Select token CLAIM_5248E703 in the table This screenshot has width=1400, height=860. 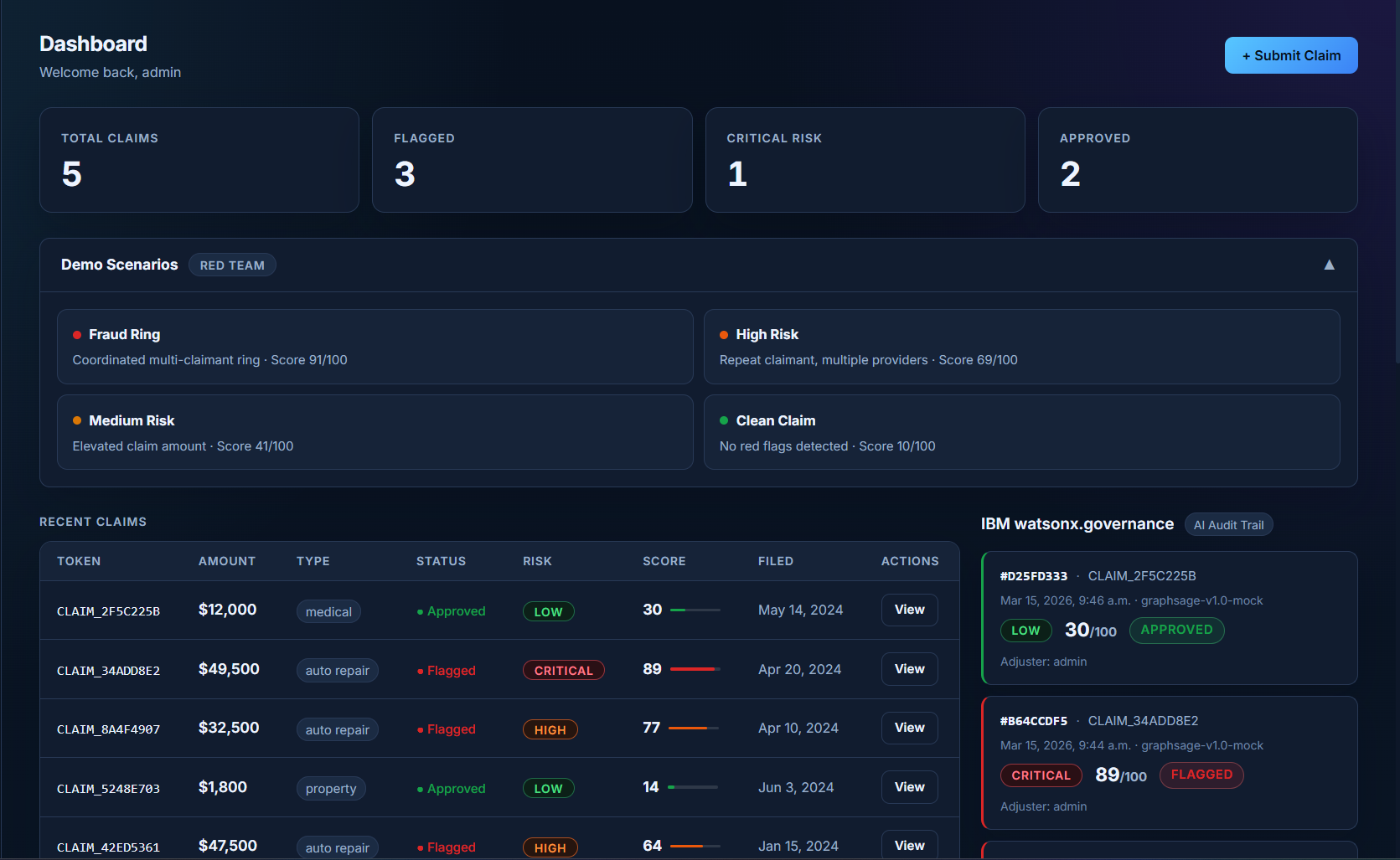click(x=108, y=789)
